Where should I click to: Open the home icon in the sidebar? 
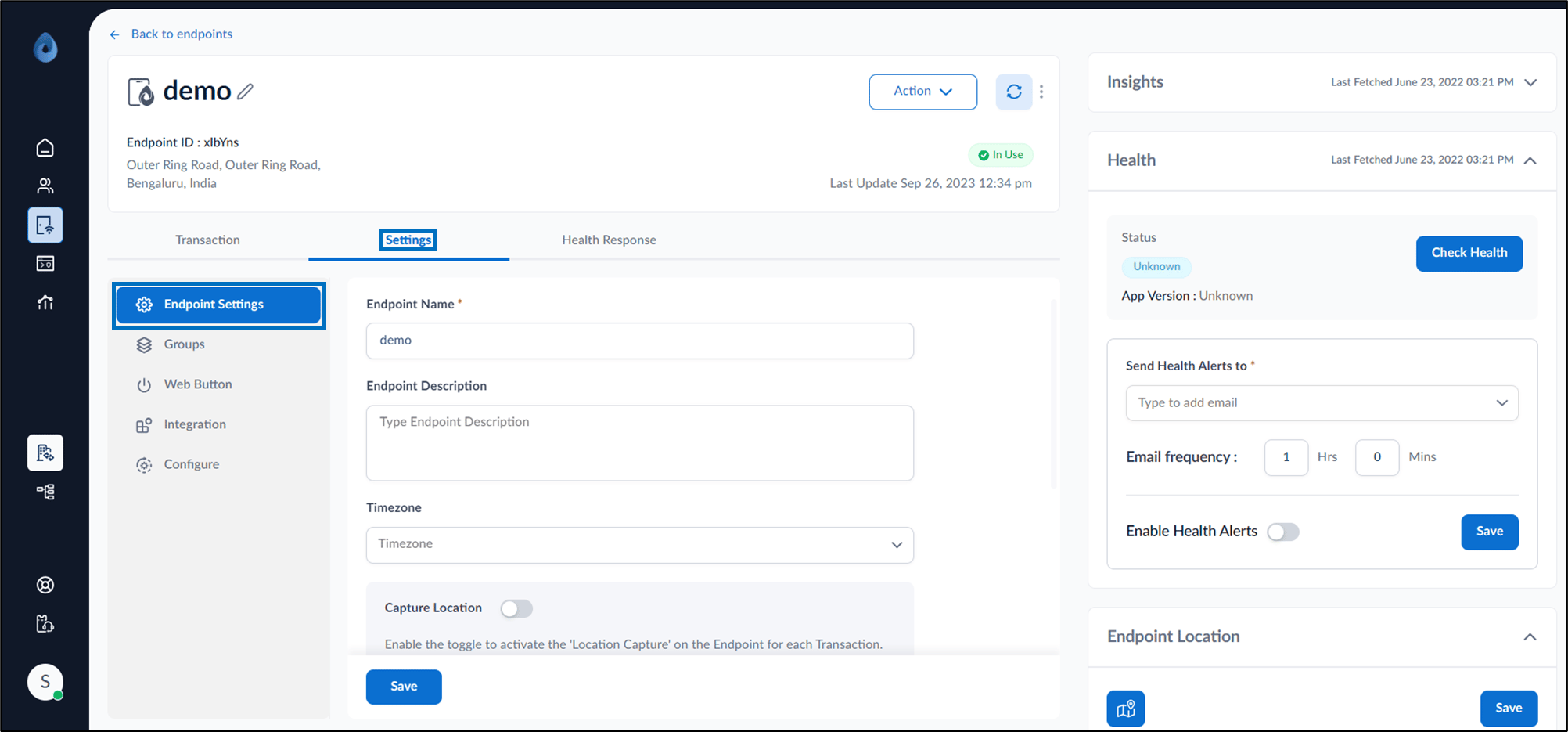pos(45,147)
